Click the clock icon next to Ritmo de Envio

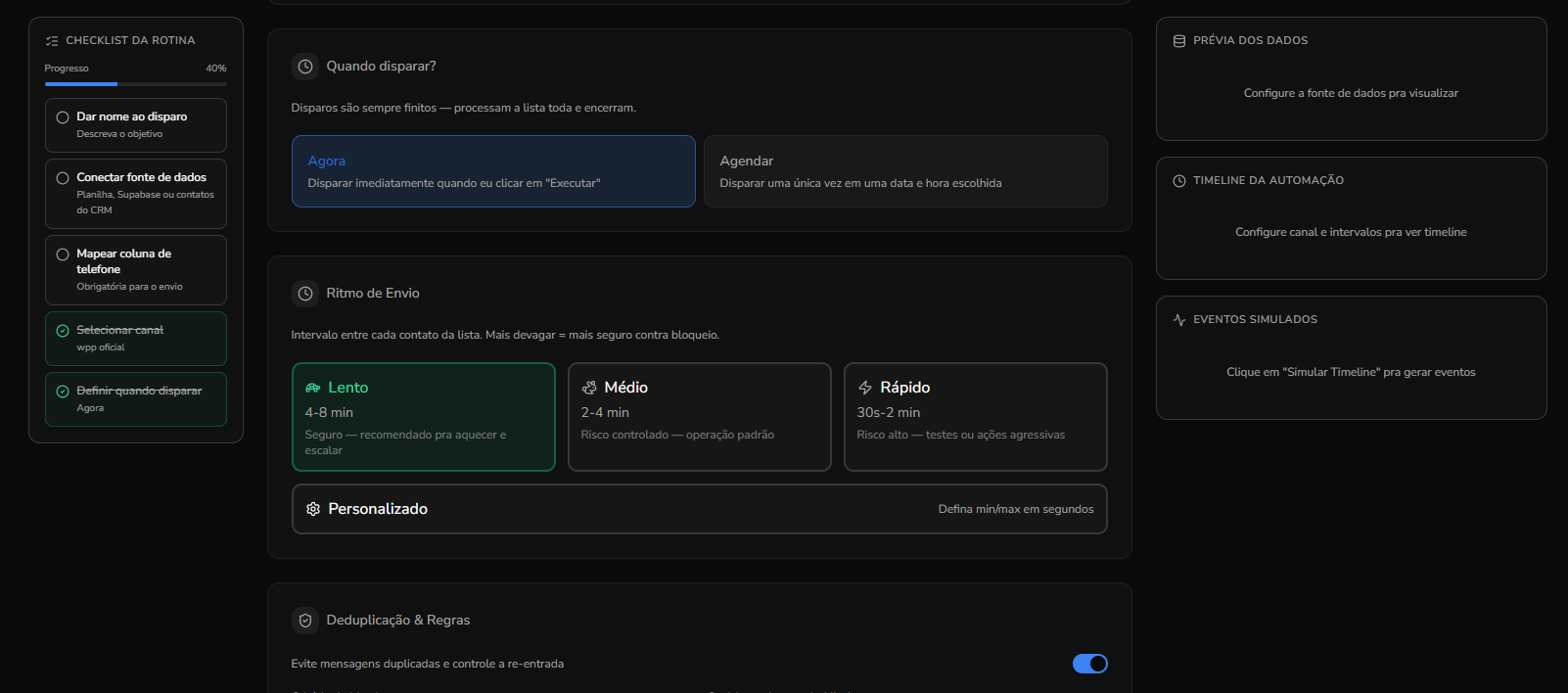click(305, 294)
